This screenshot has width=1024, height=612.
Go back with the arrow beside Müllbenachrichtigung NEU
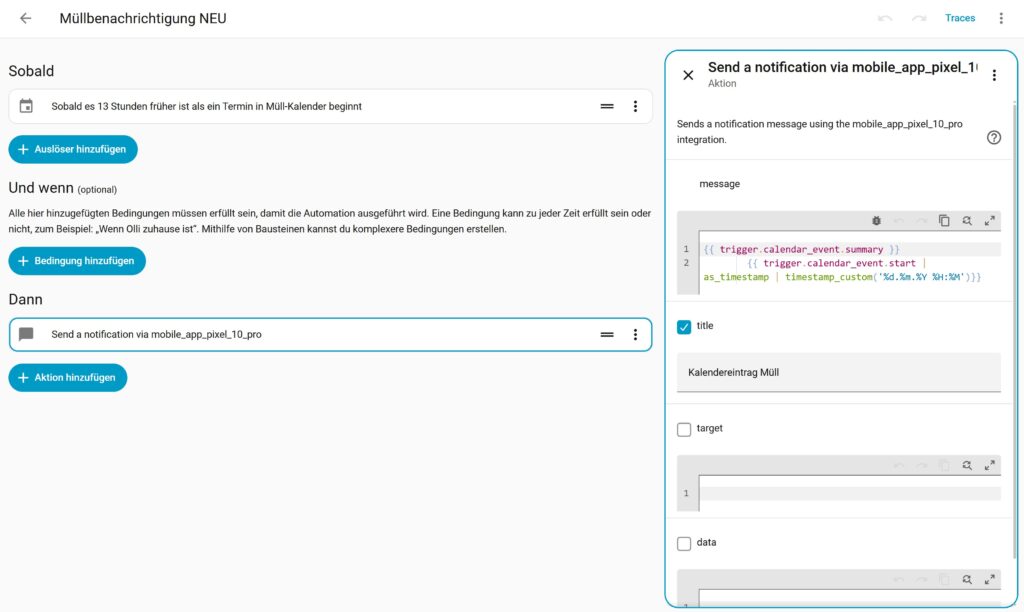pyautogui.click(x=25, y=18)
